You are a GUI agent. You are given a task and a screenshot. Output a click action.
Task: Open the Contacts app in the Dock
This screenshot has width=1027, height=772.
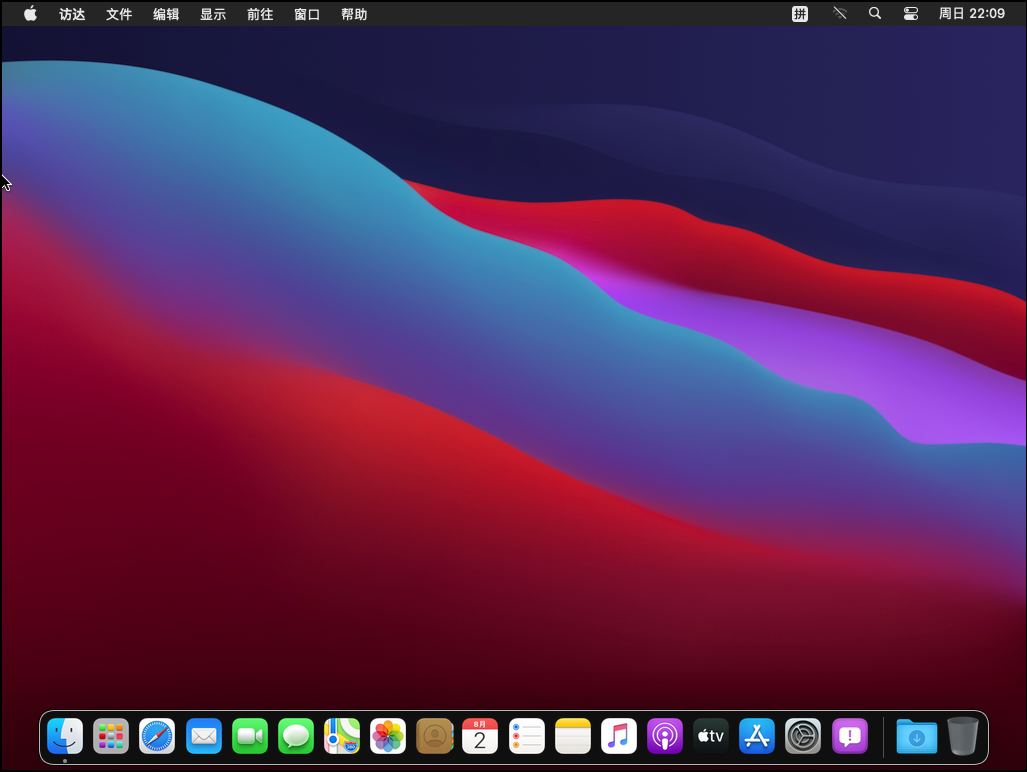coord(434,736)
